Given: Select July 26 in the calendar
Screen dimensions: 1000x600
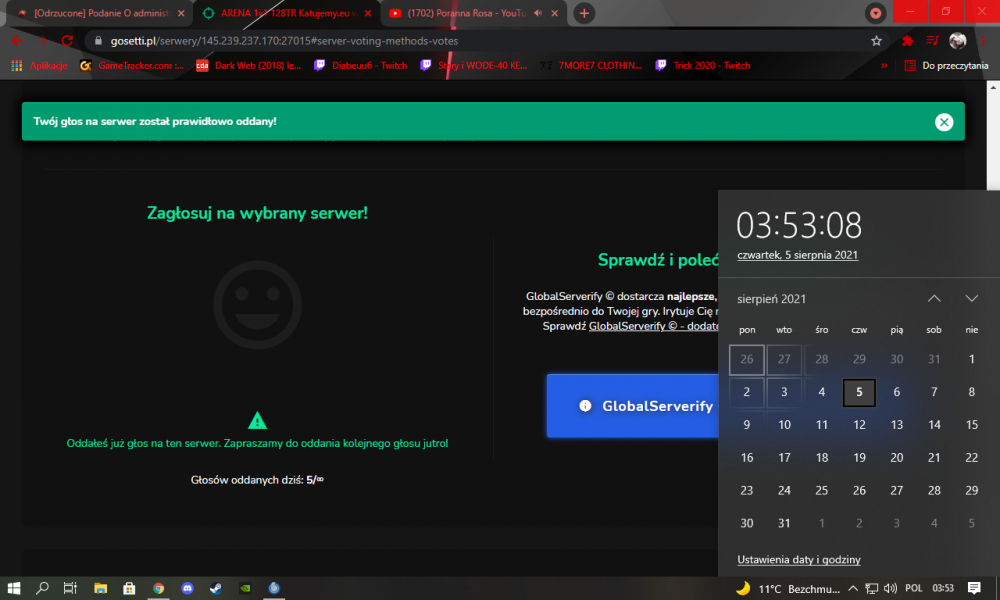Looking at the screenshot, I should point(747,360).
